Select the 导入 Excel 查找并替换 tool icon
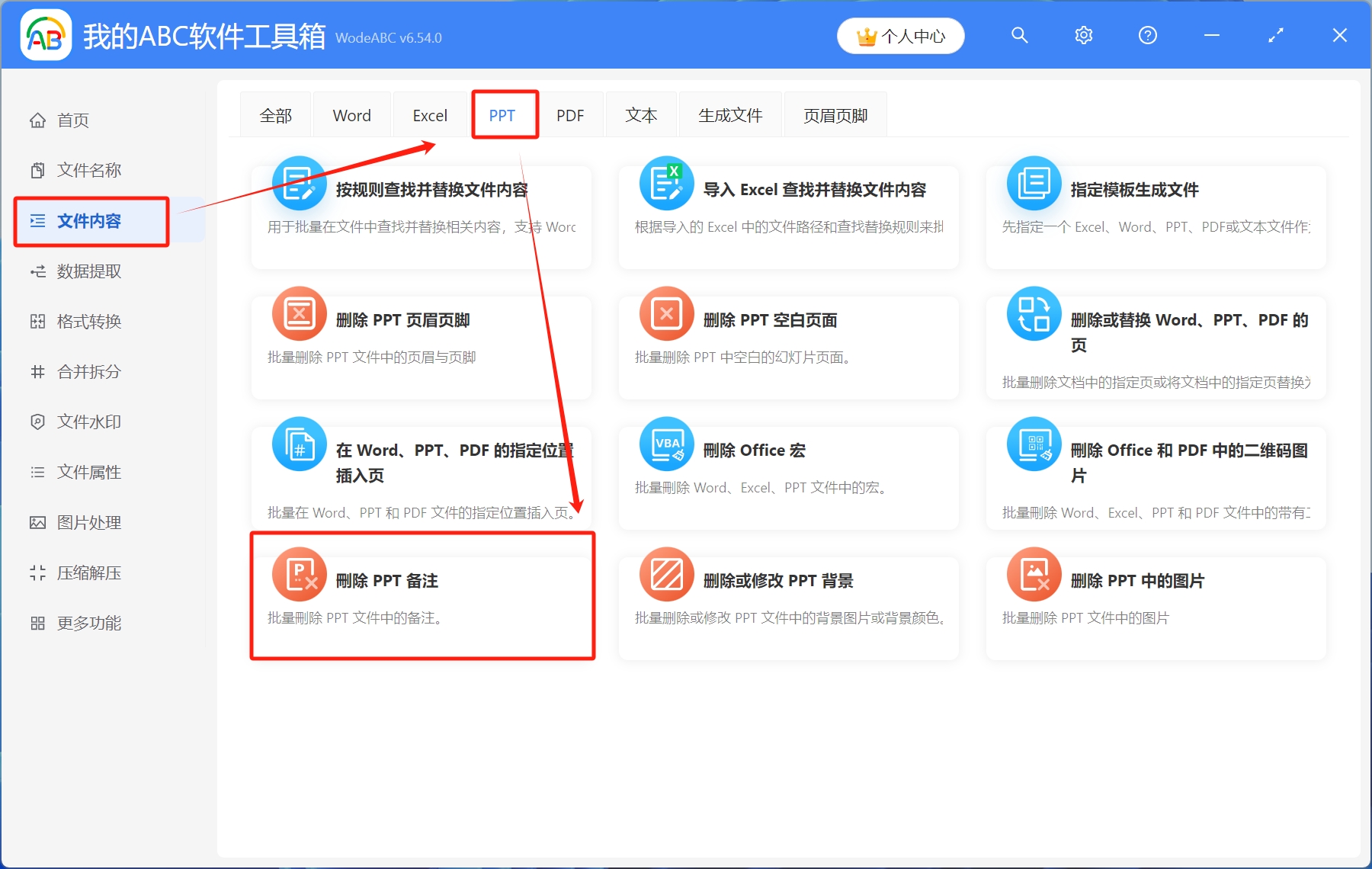The width and height of the screenshot is (1372, 869). (666, 183)
